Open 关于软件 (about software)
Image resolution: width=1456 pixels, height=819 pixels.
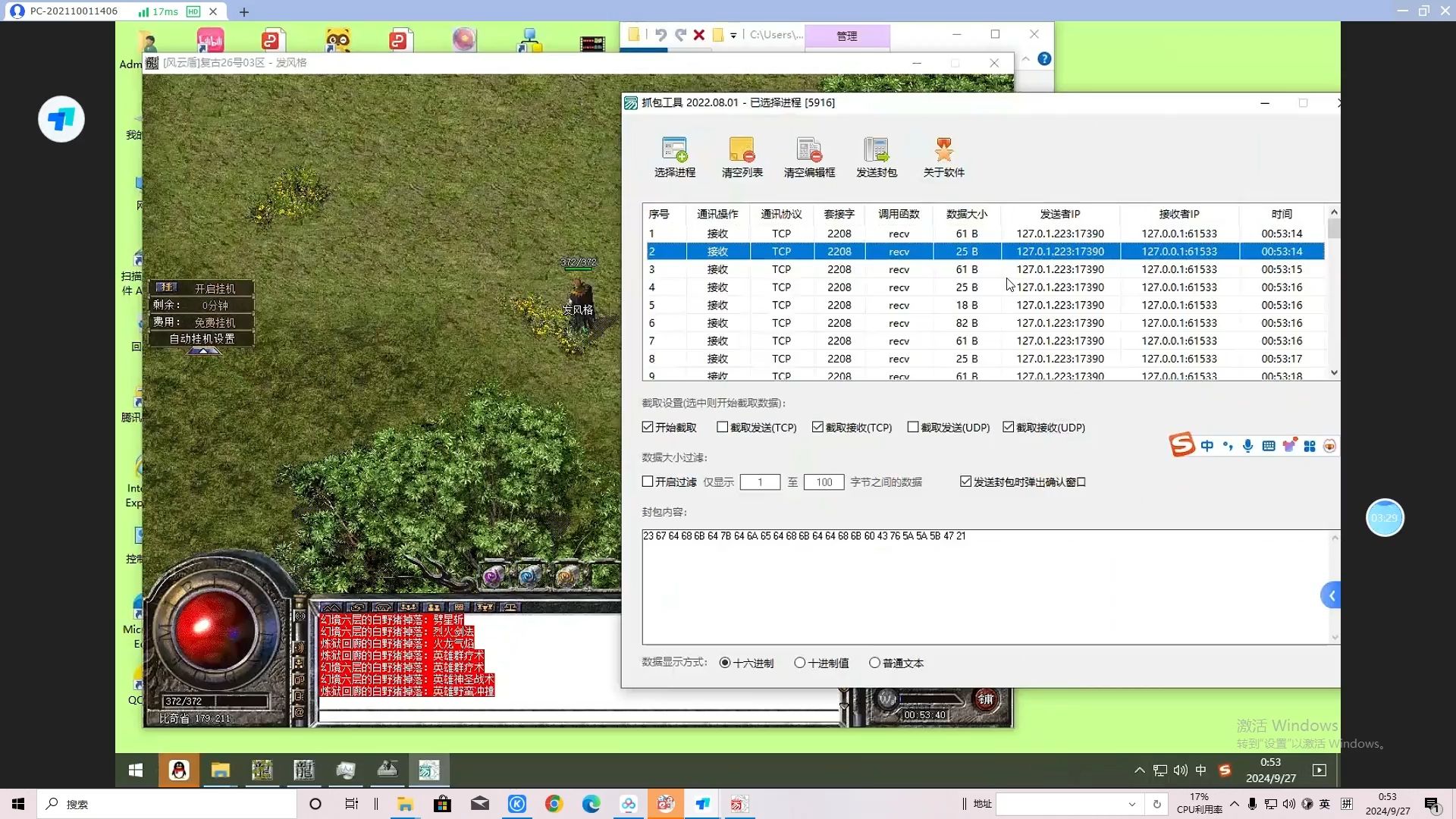943,158
